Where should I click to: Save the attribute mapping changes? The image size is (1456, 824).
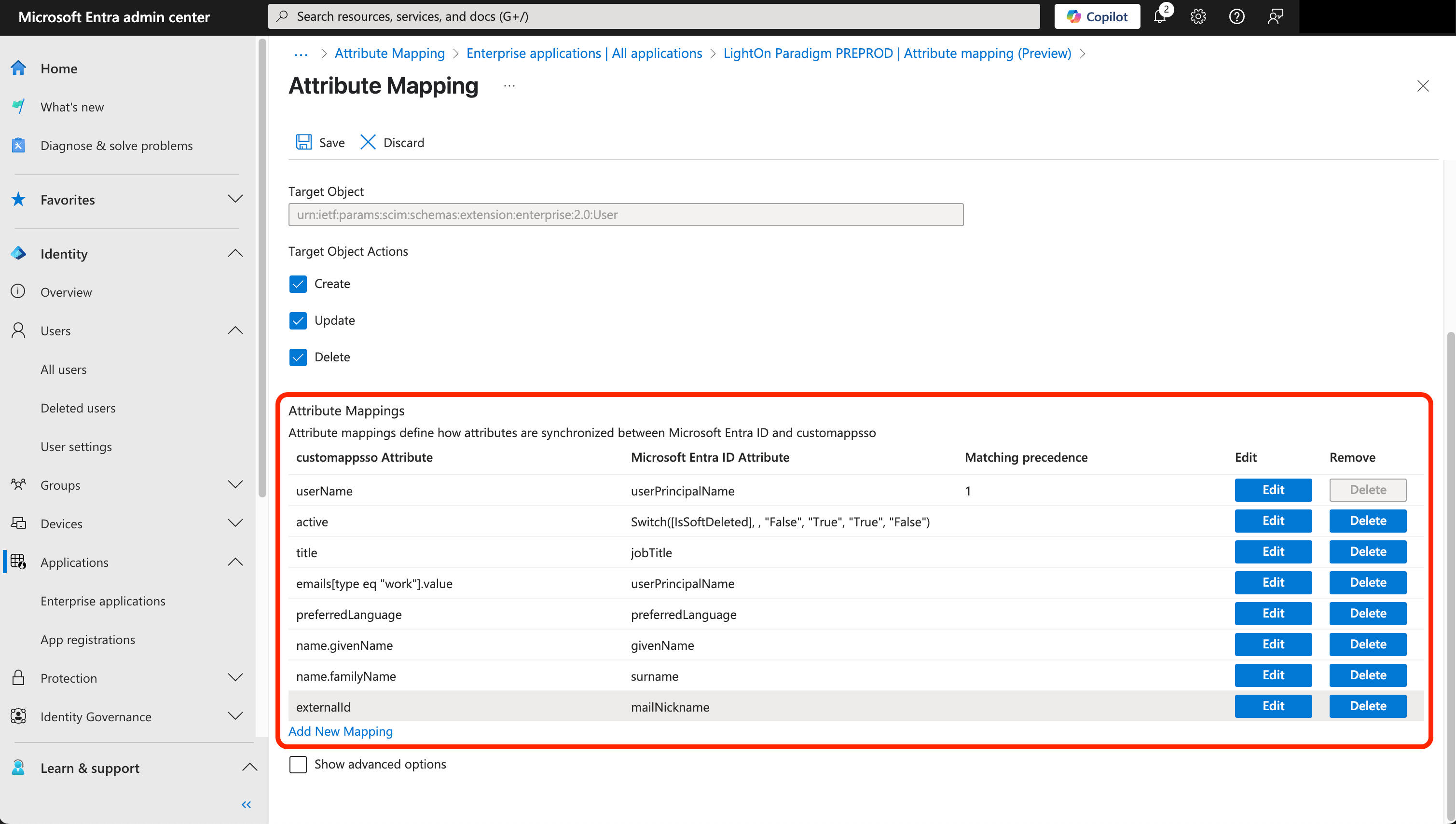tap(320, 142)
